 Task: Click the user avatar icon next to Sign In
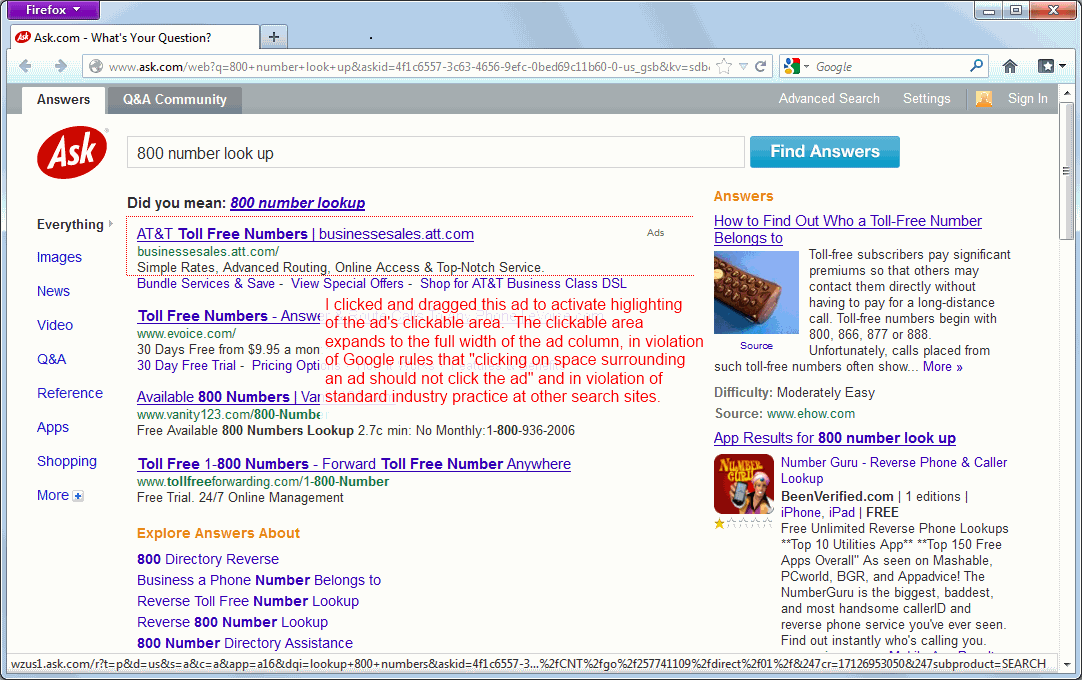(x=984, y=99)
